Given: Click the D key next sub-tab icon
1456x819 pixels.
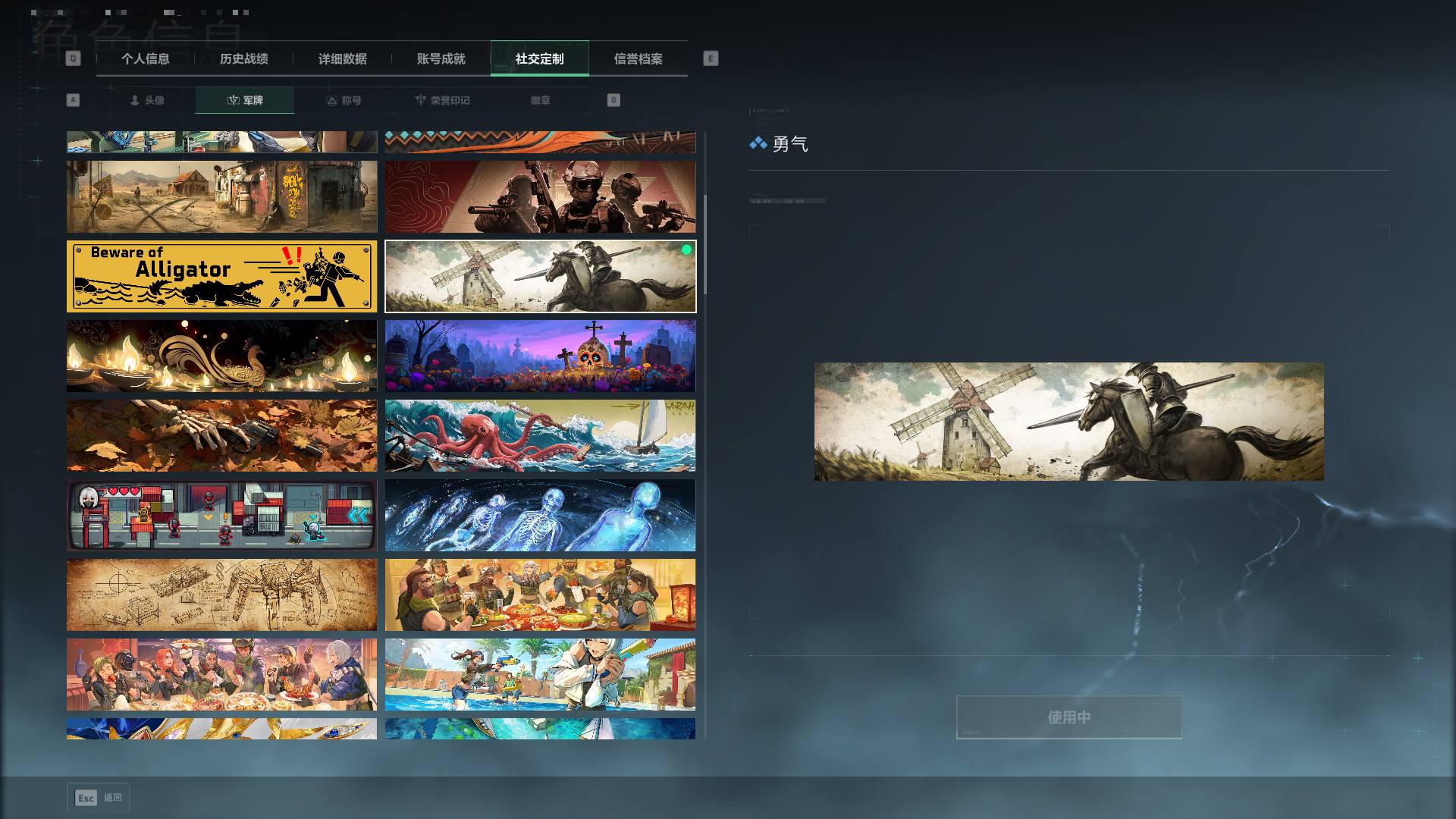Looking at the screenshot, I should (x=613, y=100).
